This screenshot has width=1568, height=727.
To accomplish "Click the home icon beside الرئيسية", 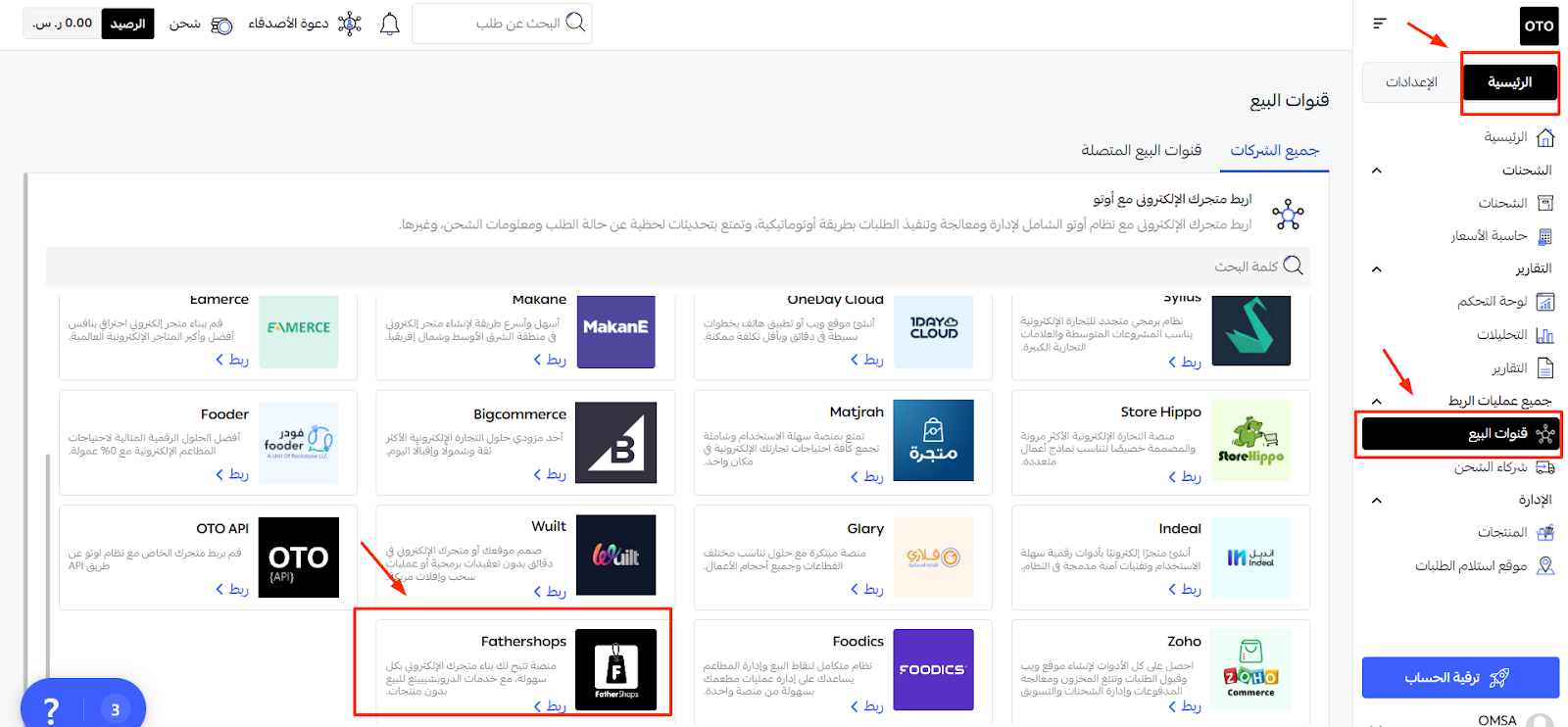I will (1545, 137).
